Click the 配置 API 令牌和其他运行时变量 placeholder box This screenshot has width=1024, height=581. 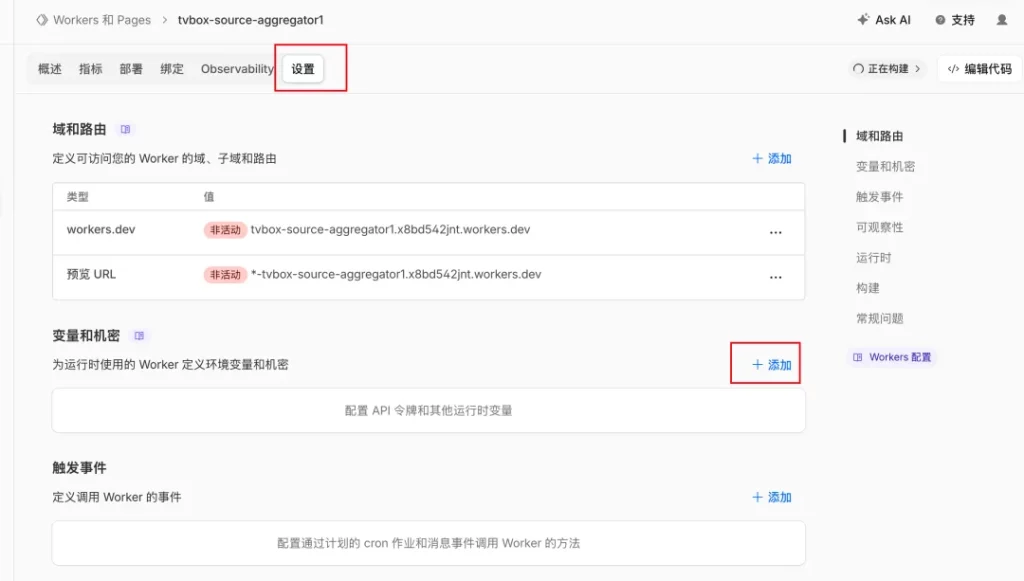tap(428, 411)
